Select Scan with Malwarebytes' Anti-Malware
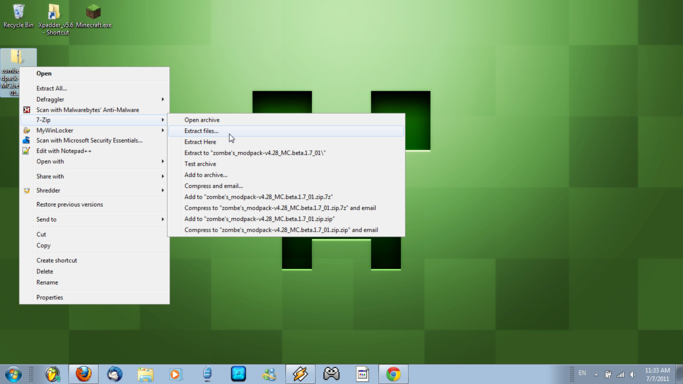The image size is (683, 384). 95,110
